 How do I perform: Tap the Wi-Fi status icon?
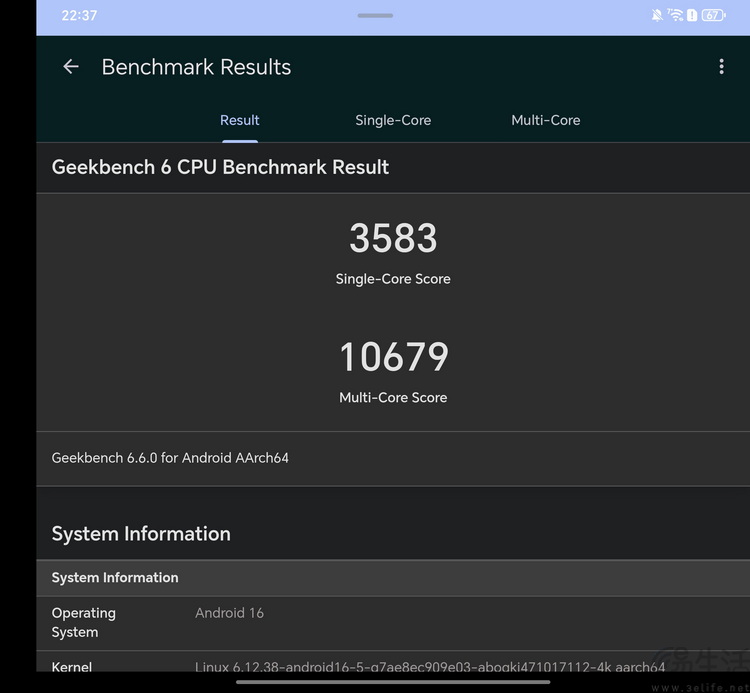(x=675, y=15)
